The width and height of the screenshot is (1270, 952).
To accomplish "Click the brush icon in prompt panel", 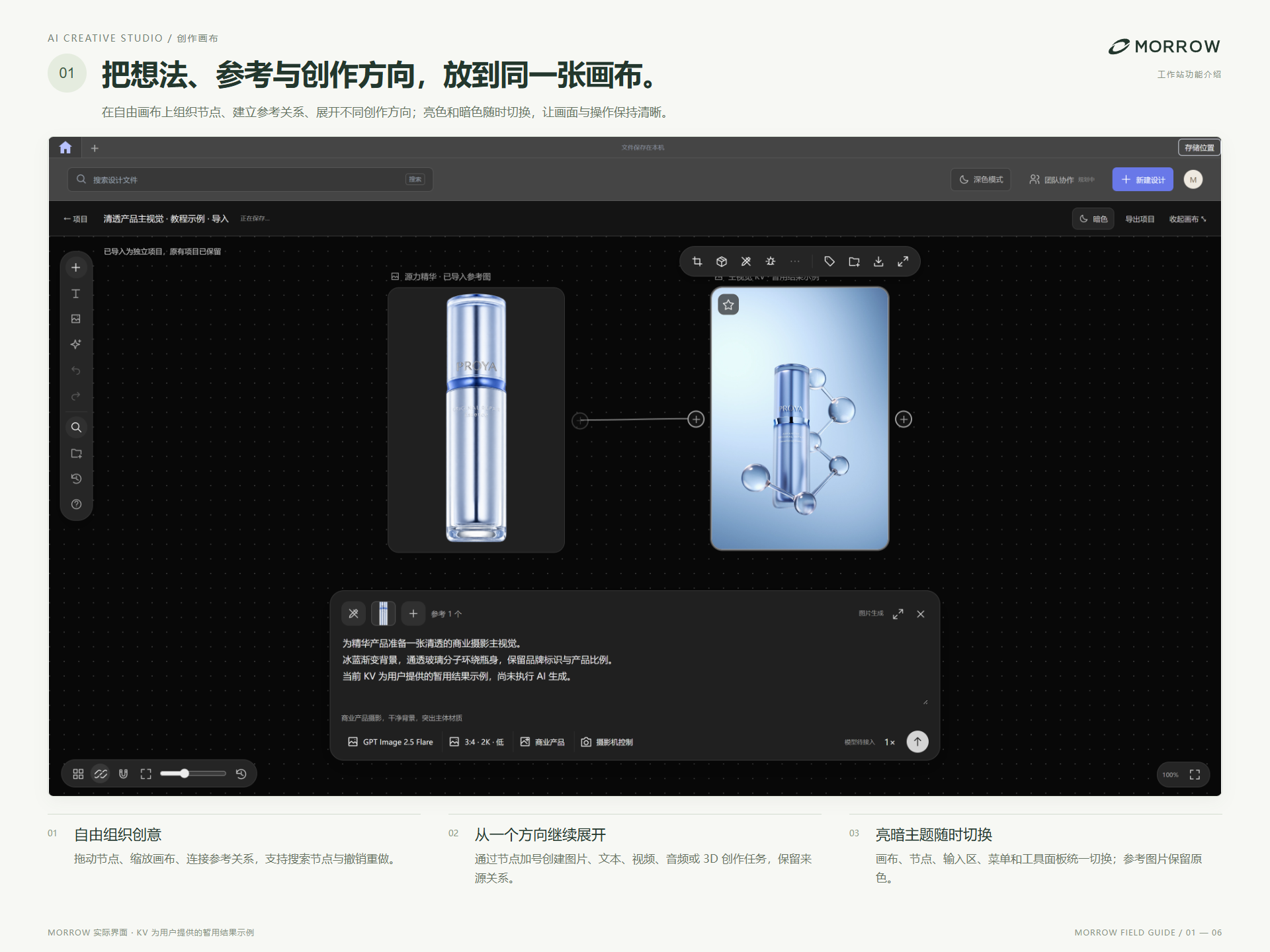I will point(354,614).
